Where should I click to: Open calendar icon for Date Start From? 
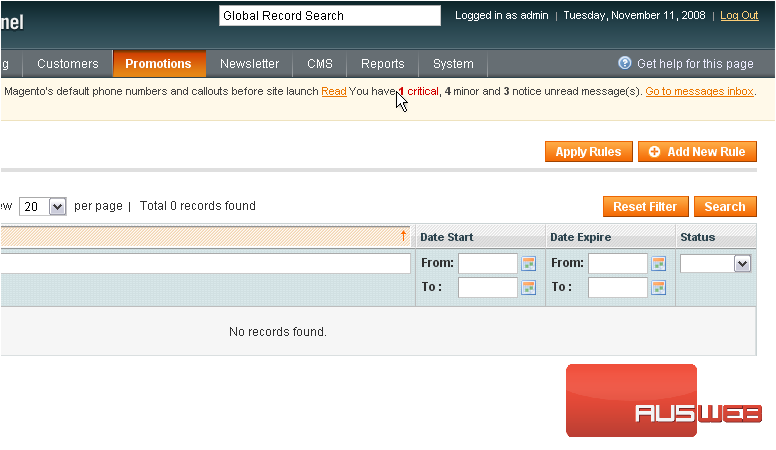[x=529, y=264]
